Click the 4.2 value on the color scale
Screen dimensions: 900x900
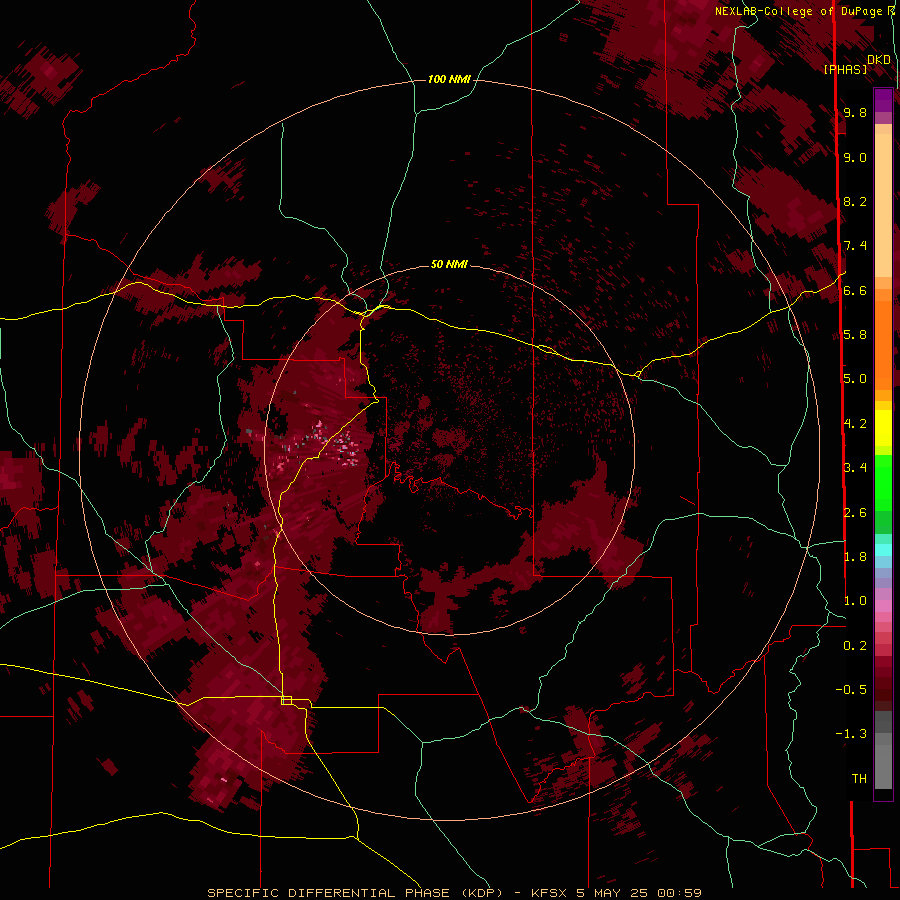coord(855,424)
